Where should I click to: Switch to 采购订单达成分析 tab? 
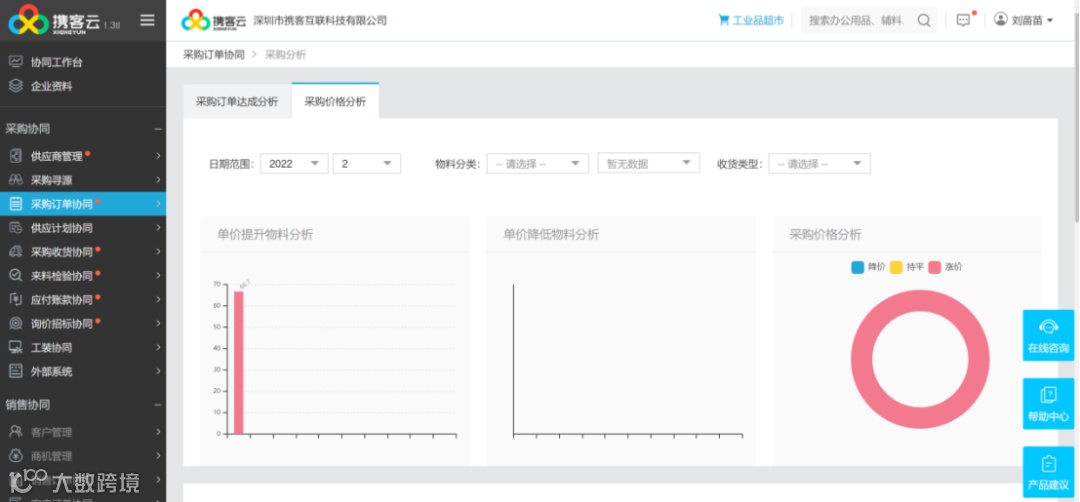[x=237, y=101]
